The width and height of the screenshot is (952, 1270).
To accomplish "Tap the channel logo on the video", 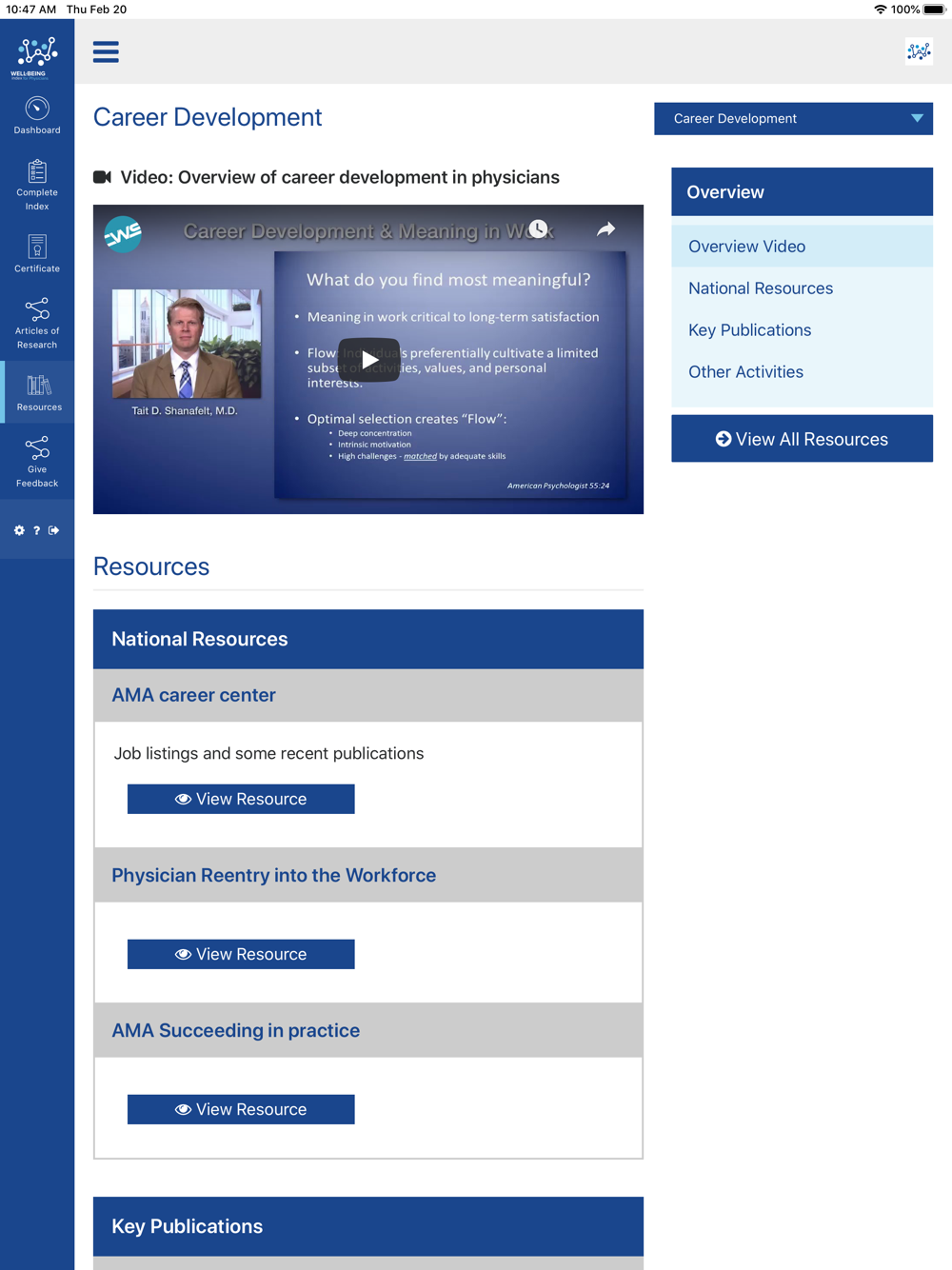I will 124,233.
